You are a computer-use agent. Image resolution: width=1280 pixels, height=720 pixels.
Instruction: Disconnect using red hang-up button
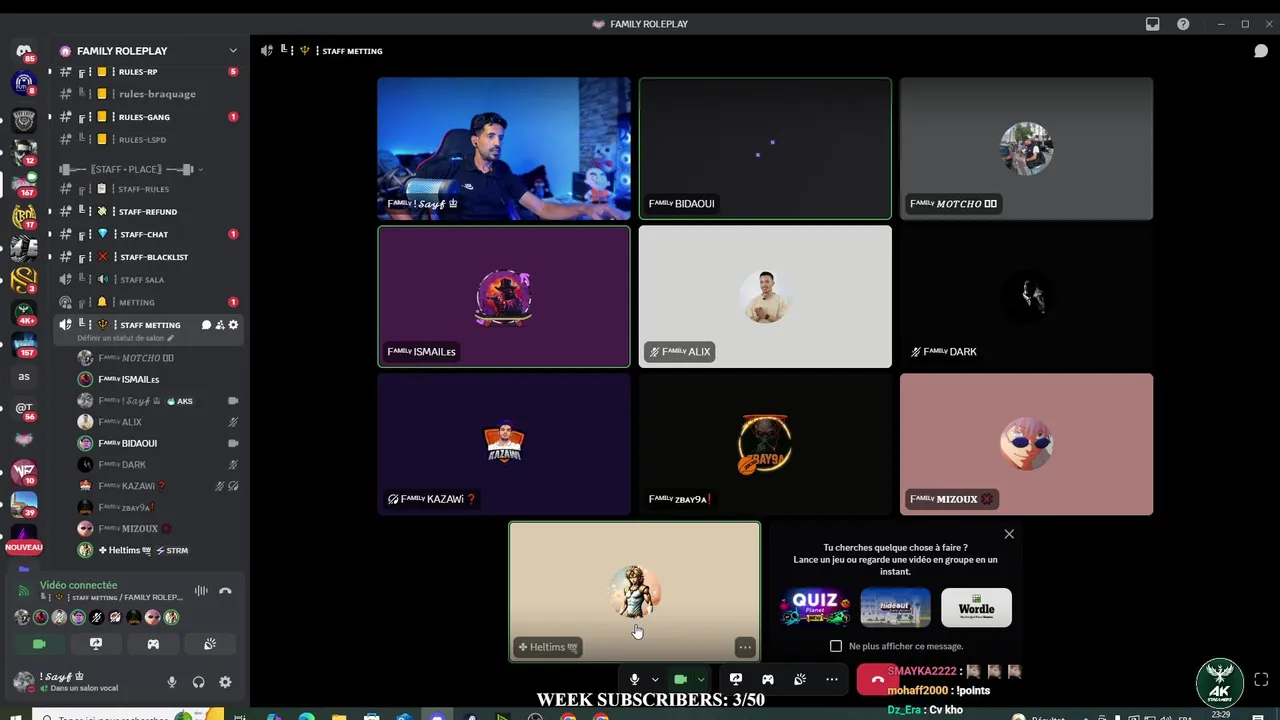point(877,679)
